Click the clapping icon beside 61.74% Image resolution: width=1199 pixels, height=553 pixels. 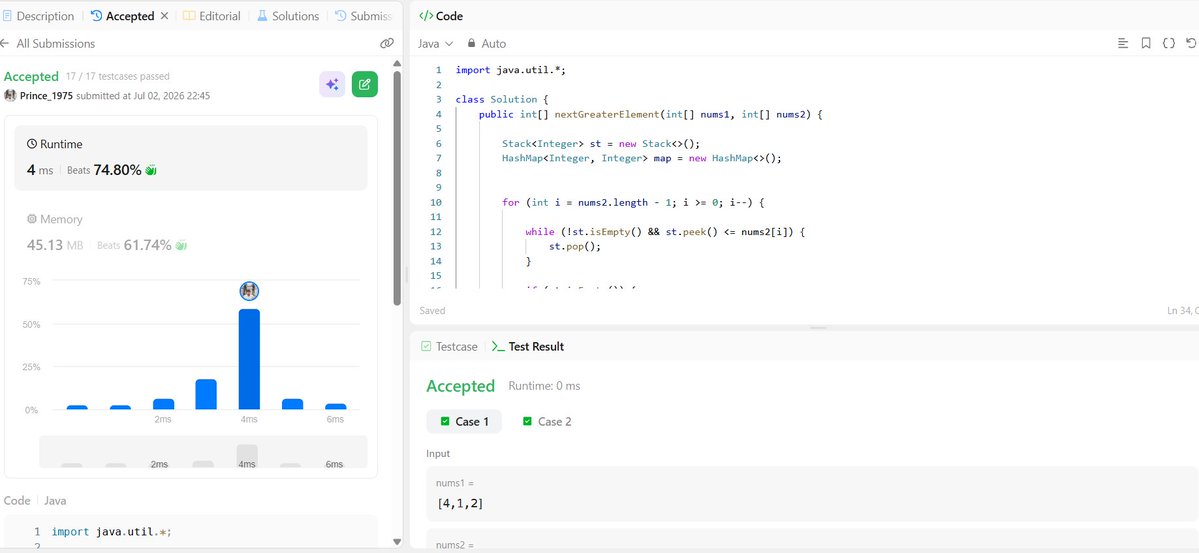[x=180, y=246]
